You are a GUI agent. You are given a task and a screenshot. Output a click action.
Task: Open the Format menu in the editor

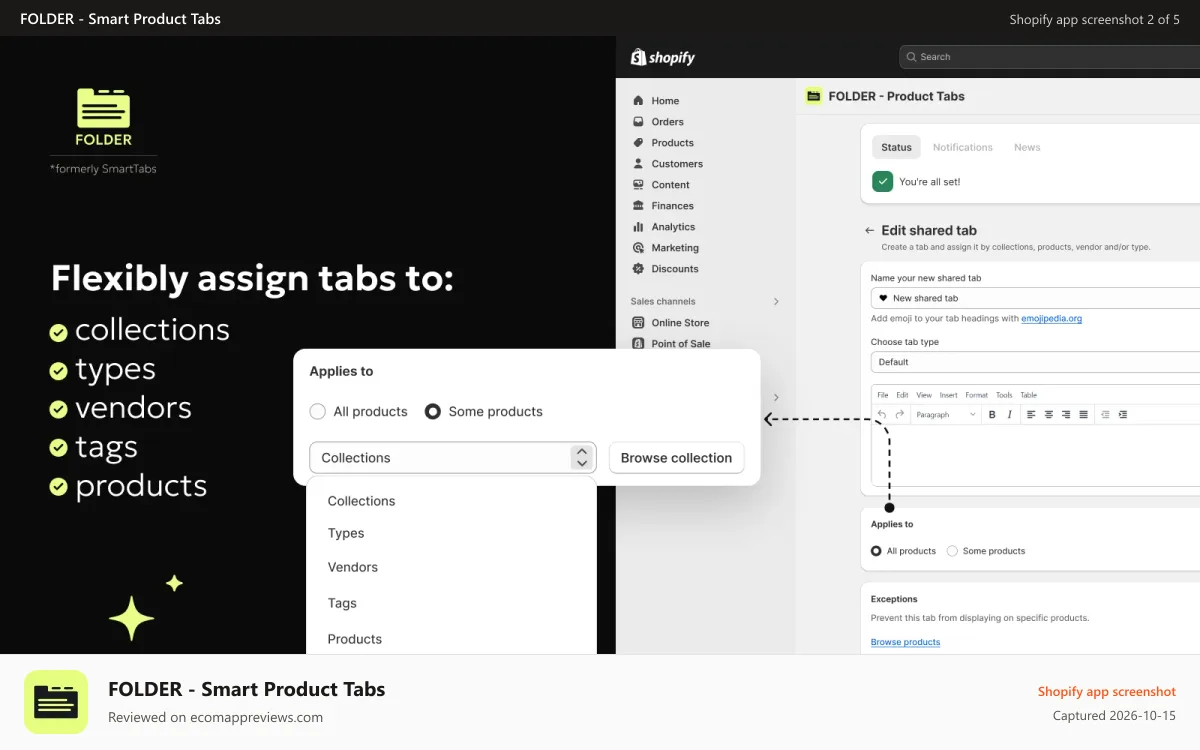click(977, 395)
